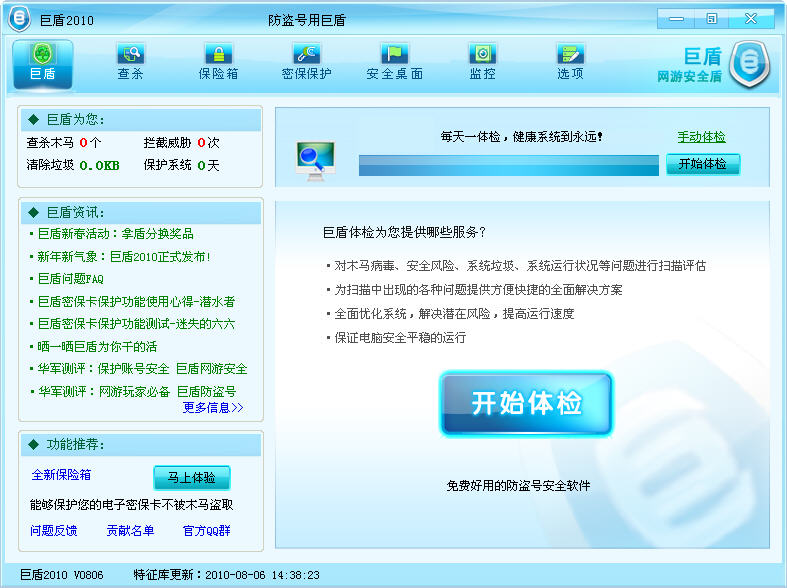Viewport: 787px width, 588px height.
Task: Switch to the 查杀 scan tab
Action: (x=130, y=62)
